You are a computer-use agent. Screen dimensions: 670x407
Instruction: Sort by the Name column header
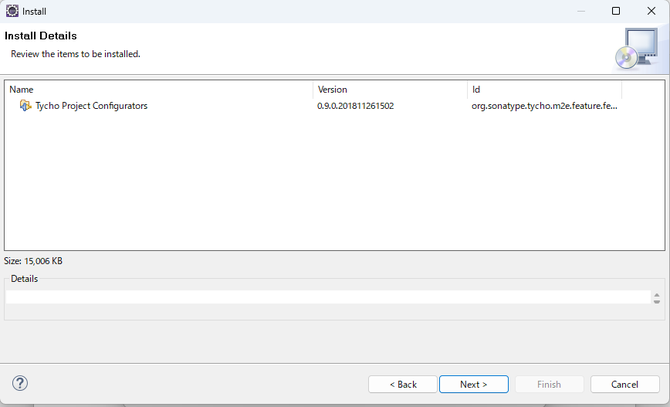click(x=160, y=89)
